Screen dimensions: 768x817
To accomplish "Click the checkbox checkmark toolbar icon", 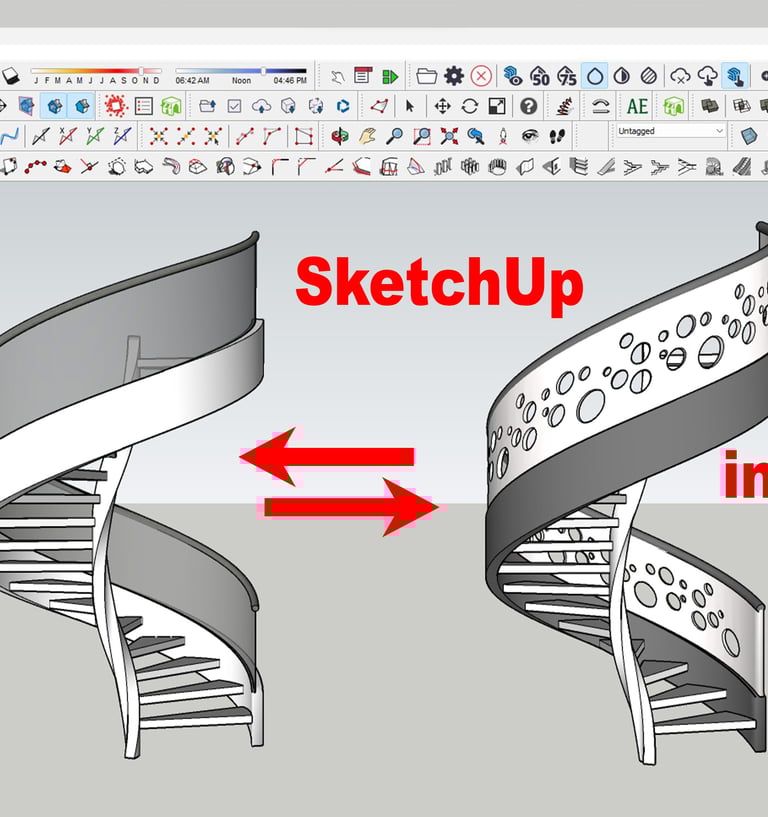I will click(234, 106).
